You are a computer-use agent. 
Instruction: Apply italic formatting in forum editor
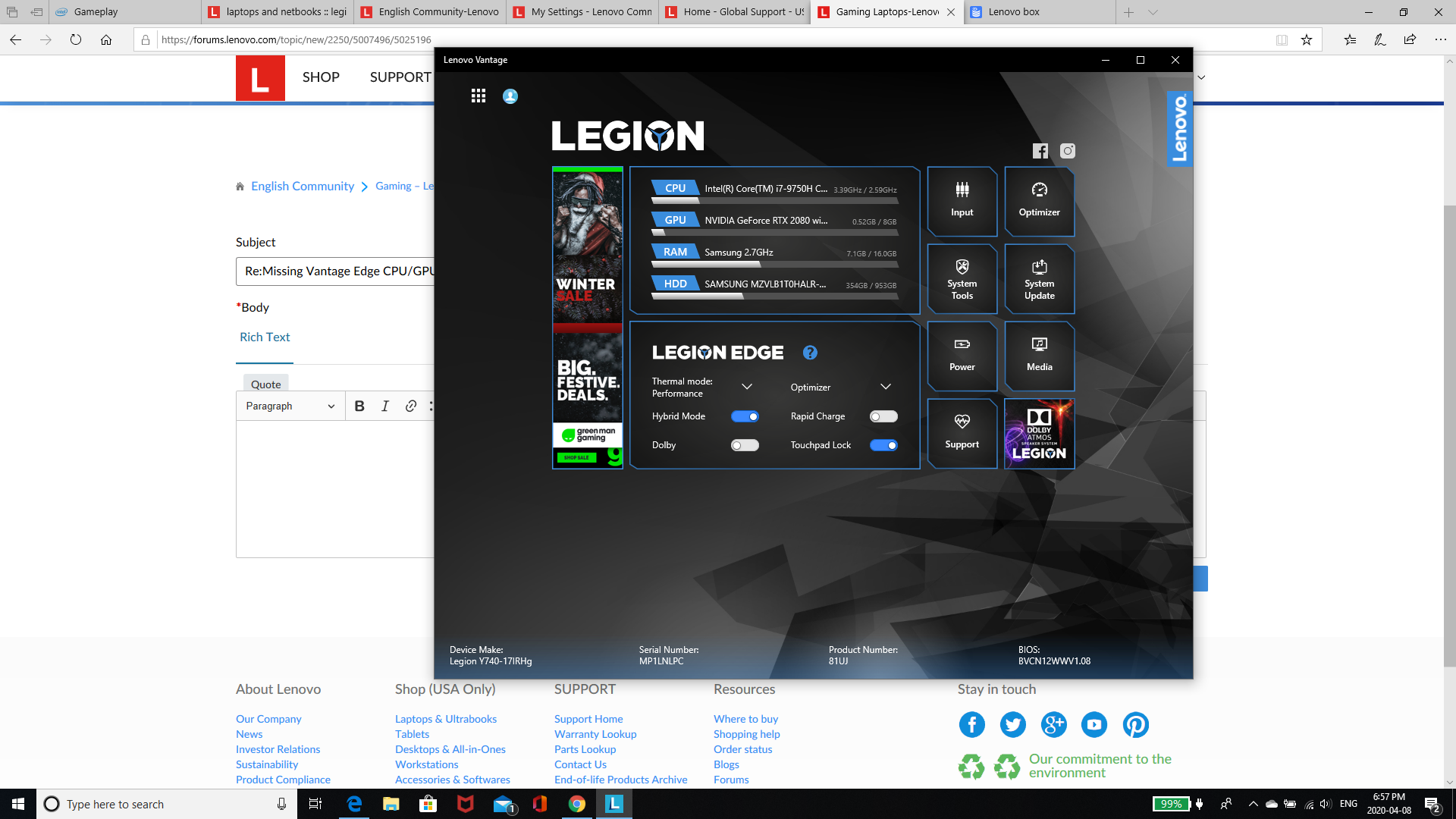point(385,406)
